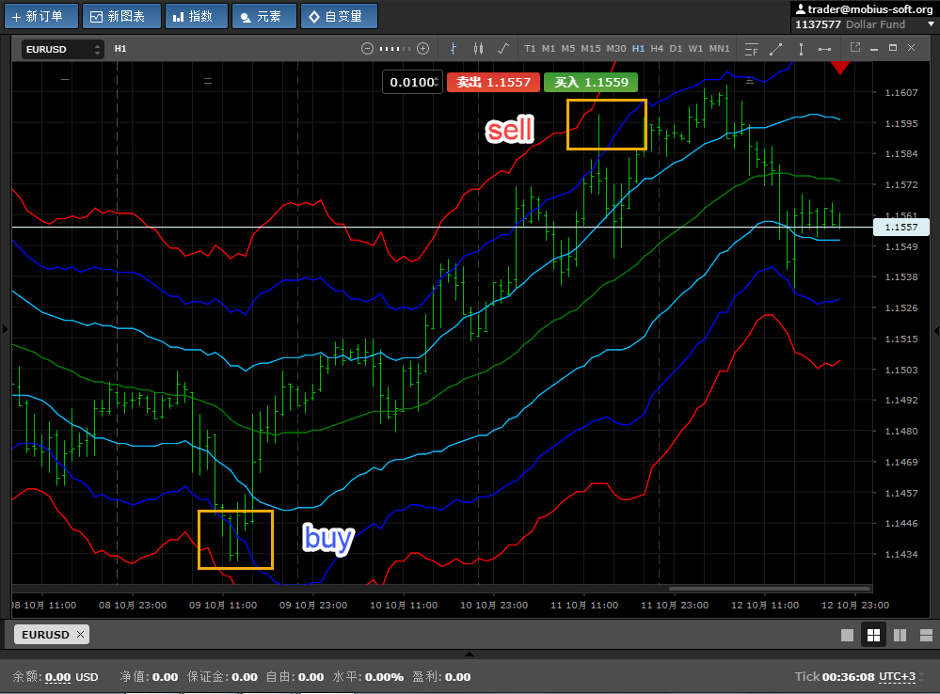
Task: Select the H1 timeframe in toolbar
Action: (x=638, y=49)
